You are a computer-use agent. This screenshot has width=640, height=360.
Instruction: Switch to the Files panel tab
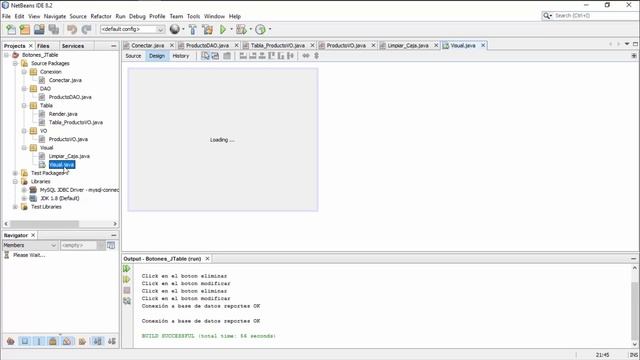43,46
